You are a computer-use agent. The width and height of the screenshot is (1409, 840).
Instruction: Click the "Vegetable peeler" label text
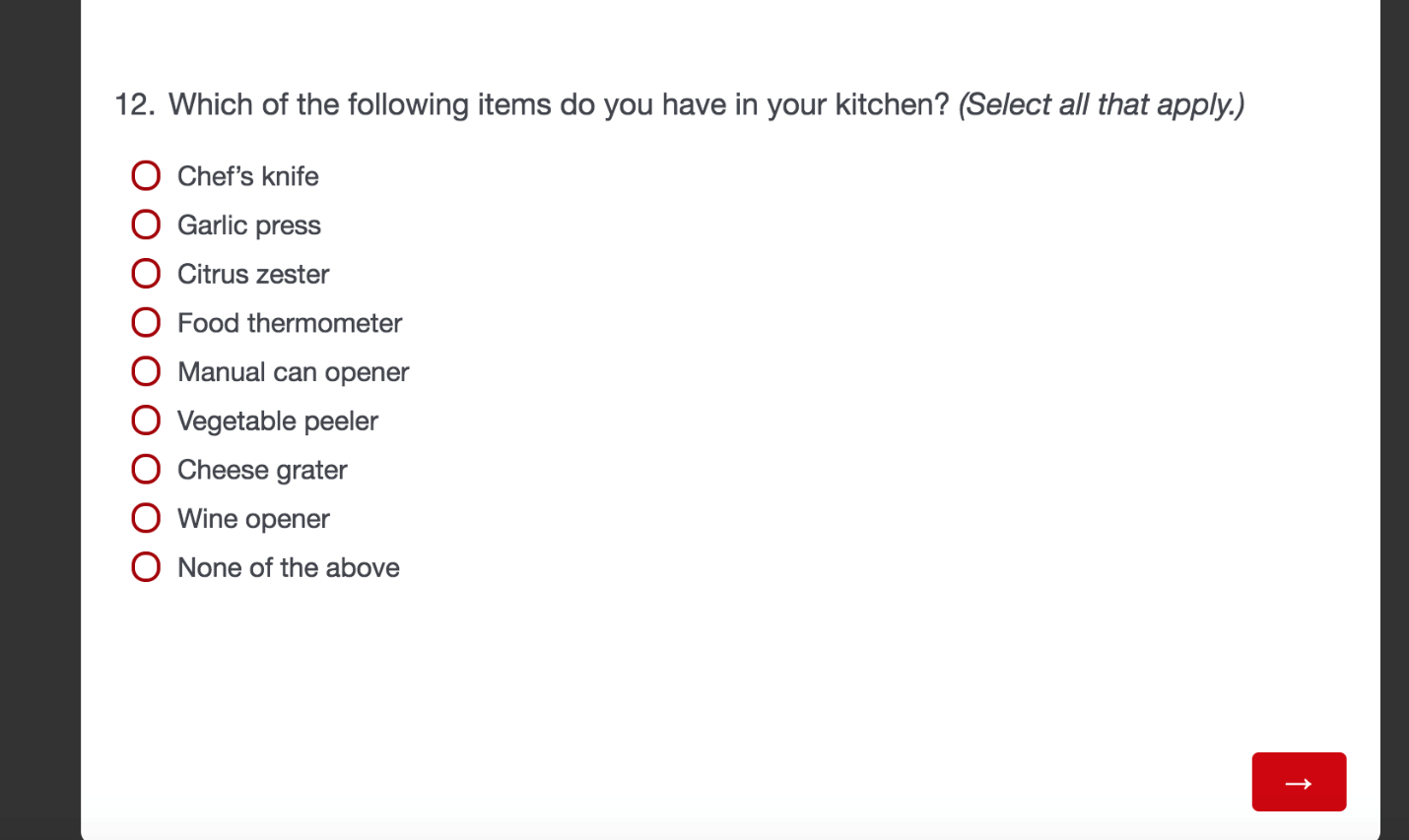(278, 421)
